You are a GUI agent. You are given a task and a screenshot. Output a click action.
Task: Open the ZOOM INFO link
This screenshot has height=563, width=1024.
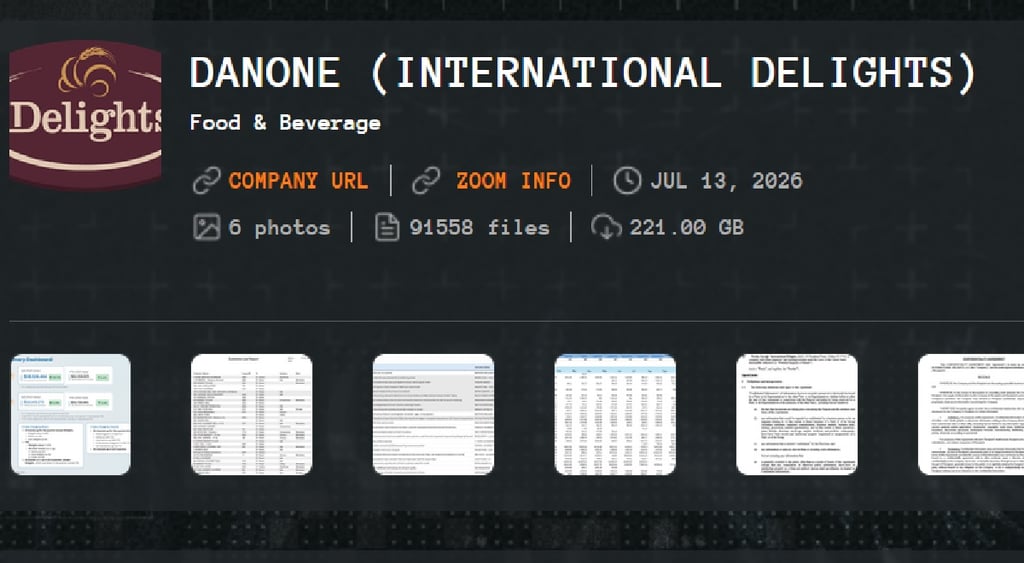(513, 181)
